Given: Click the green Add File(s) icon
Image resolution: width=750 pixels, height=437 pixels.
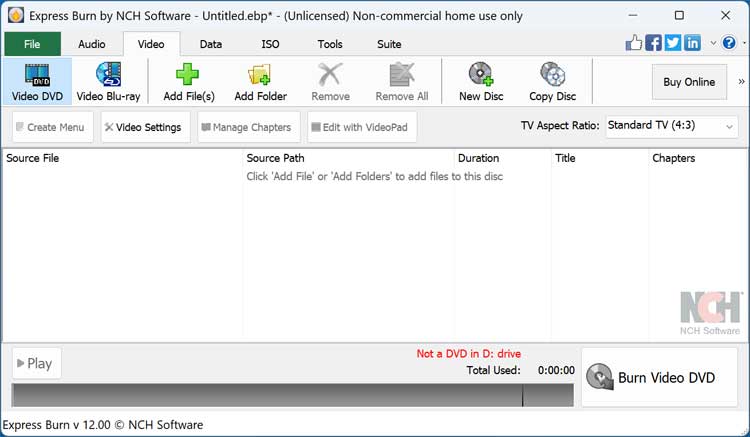Looking at the screenshot, I should click(188, 74).
